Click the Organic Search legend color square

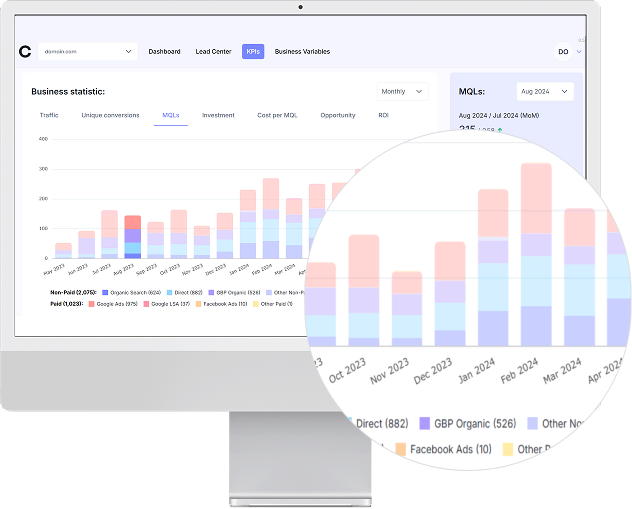105,292
